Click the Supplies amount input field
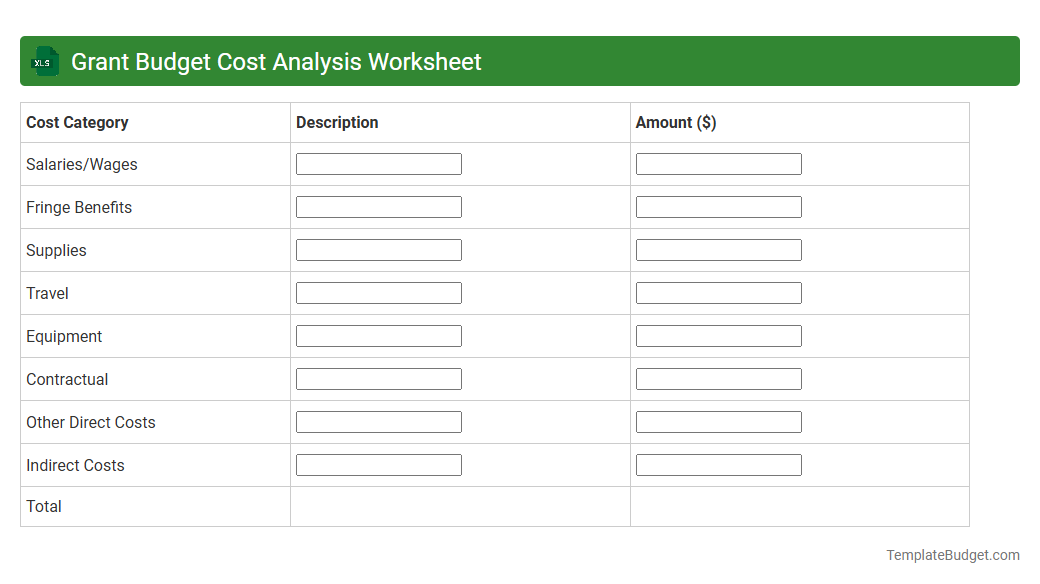The width and height of the screenshot is (1040, 584). click(x=718, y=249)
